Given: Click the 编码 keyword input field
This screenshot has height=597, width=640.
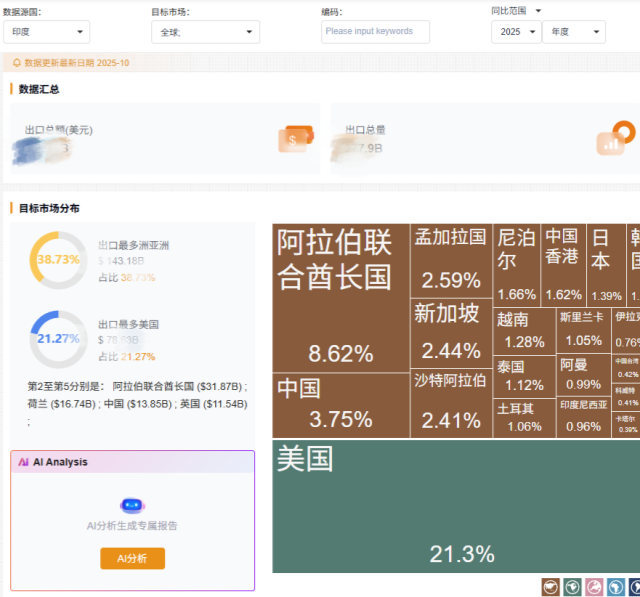Looking at the screenshot, I should tap(375, 32).
